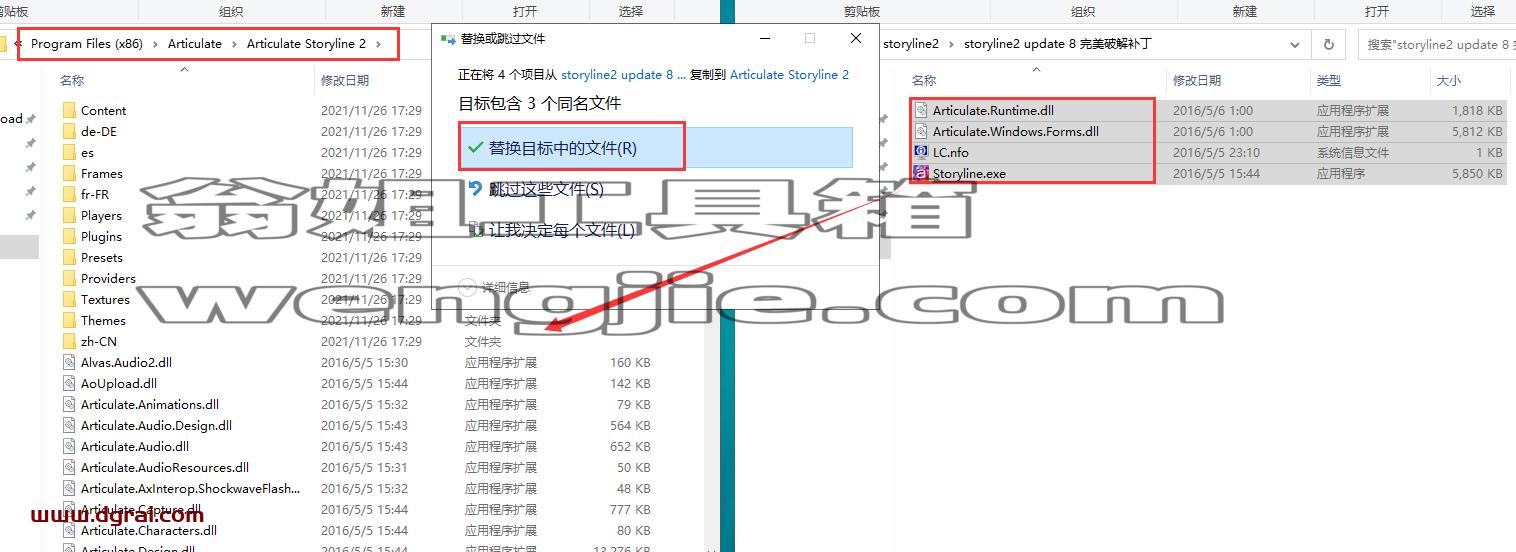The height and width of the screenshot is (552, 1516).
Task: Click the Frames folder icon
Action: click(69, 173)
